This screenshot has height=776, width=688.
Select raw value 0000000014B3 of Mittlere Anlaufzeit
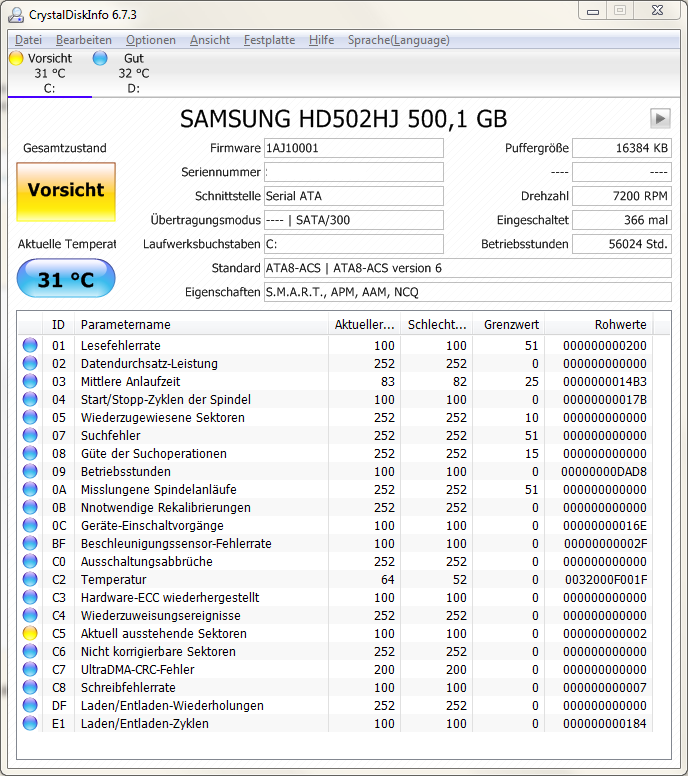(x=605, y=382)
